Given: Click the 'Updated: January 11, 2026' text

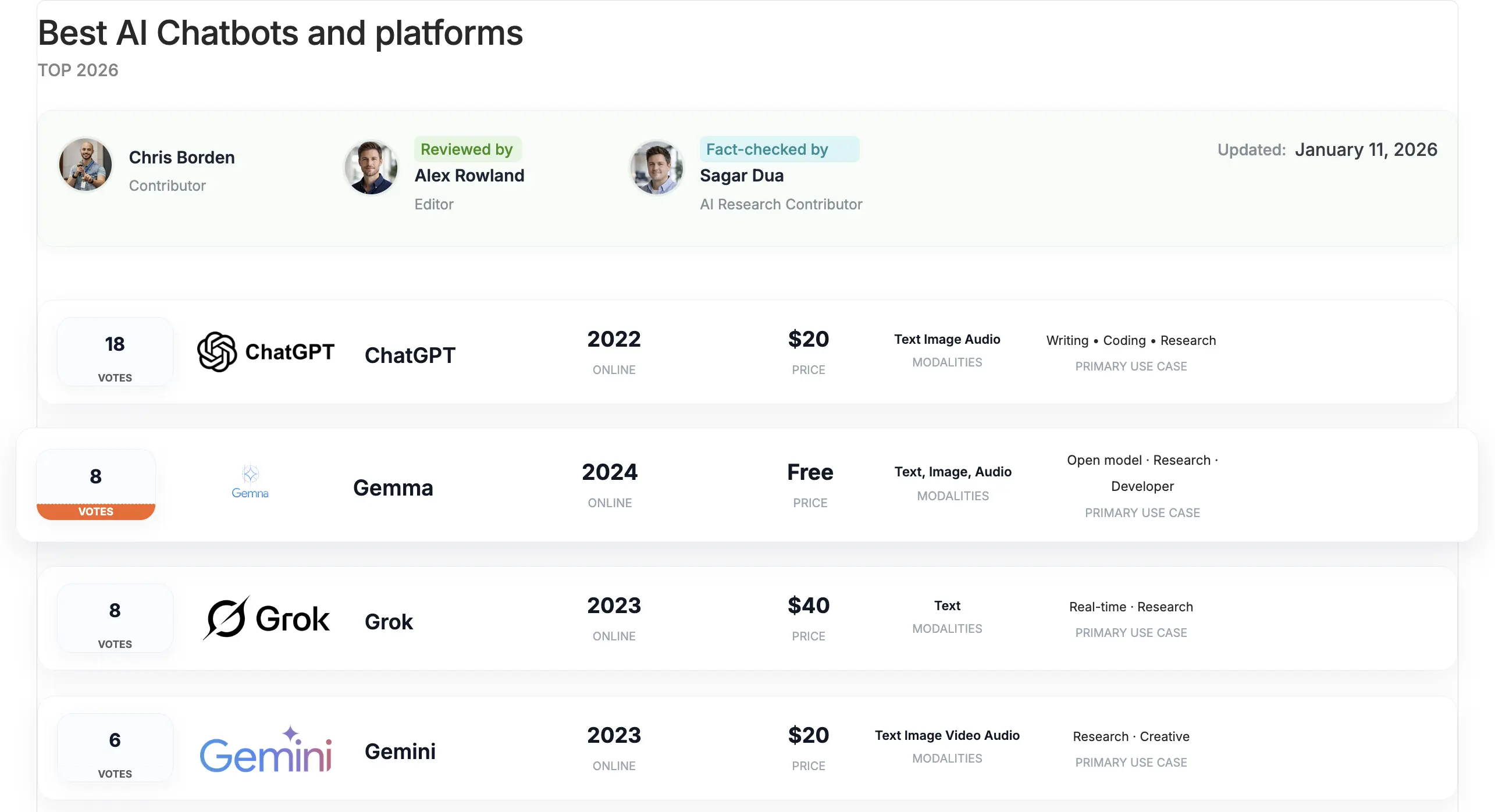Looking at the screenshot, I should (x=1326, y=149).
